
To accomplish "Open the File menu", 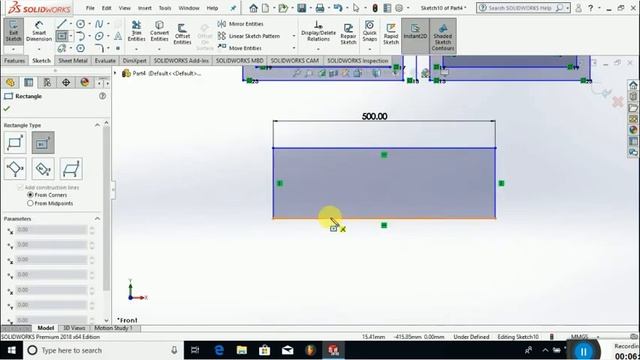I will (x=90, y=8).
